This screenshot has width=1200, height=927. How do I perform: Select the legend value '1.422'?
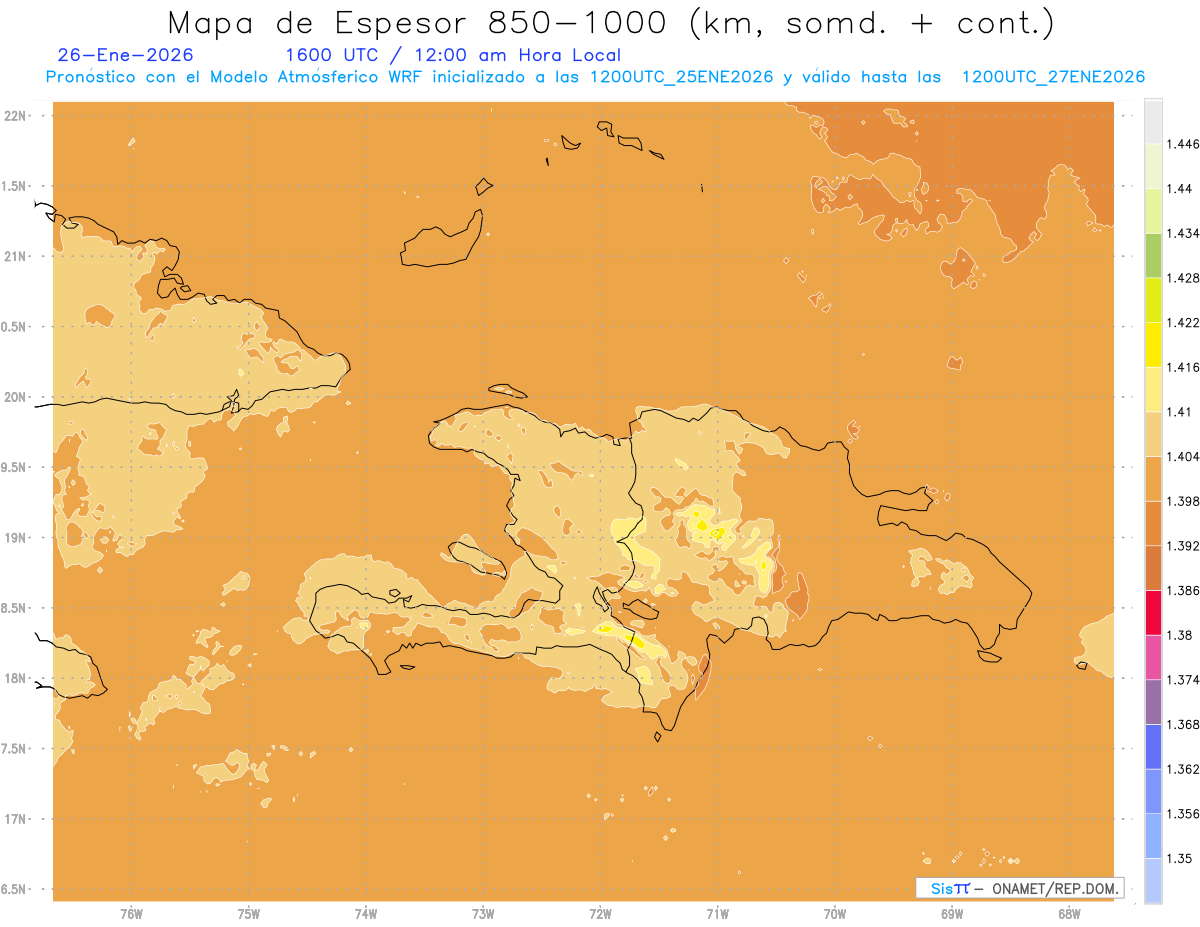1184,323
